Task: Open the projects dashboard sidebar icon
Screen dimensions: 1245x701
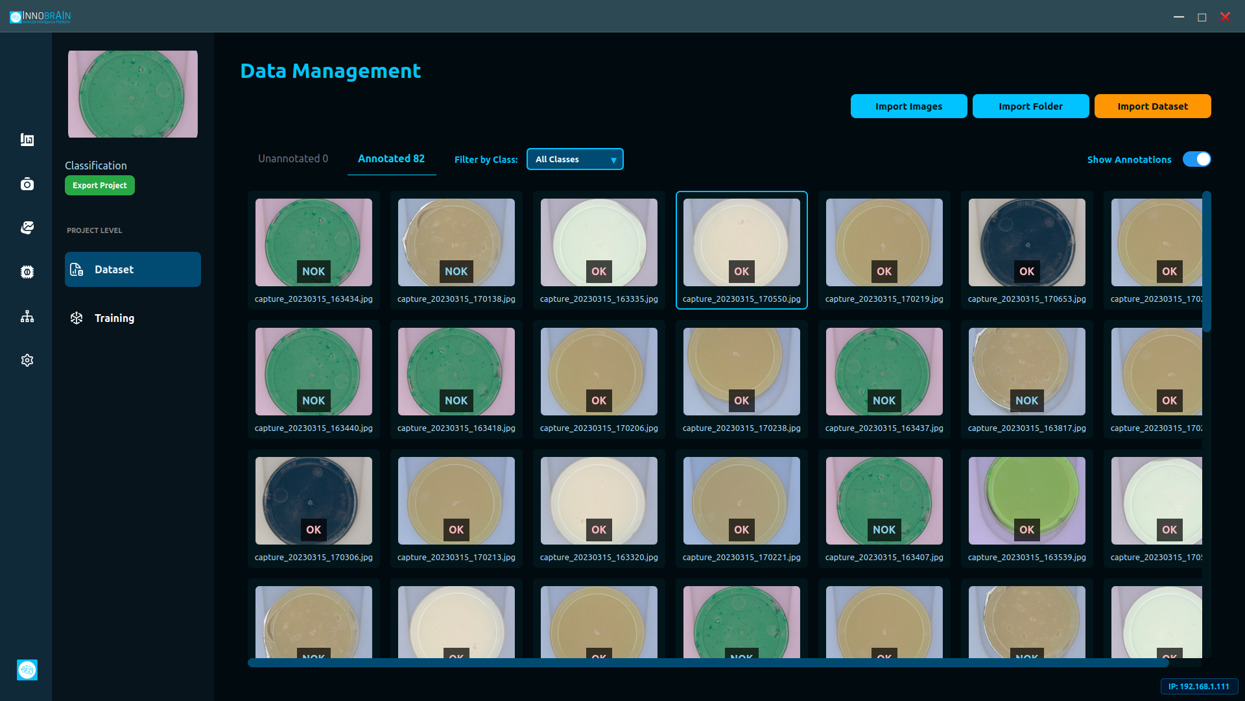Action: (27, 140)
